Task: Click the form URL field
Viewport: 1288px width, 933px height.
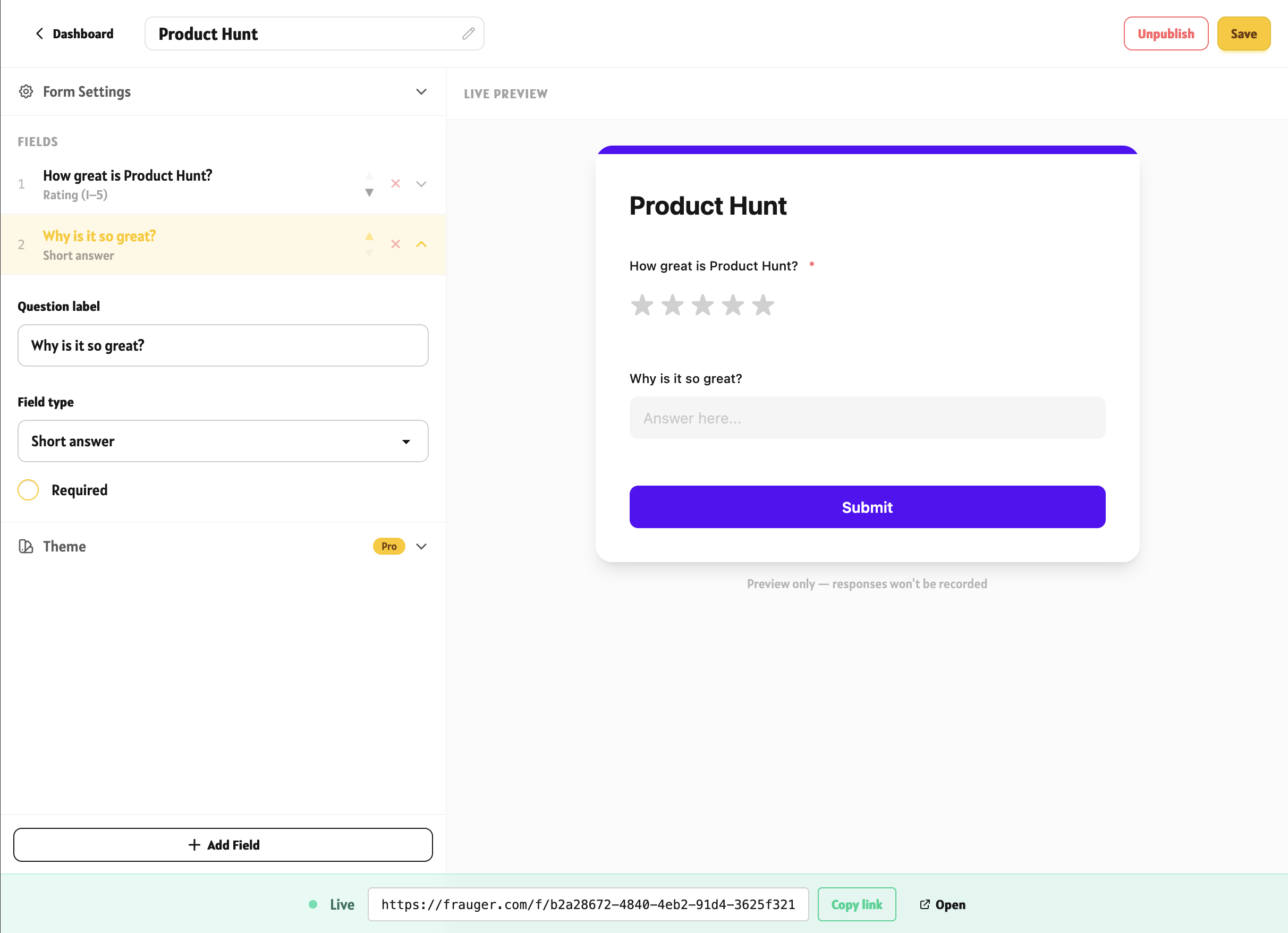Action: coord(588,904)
